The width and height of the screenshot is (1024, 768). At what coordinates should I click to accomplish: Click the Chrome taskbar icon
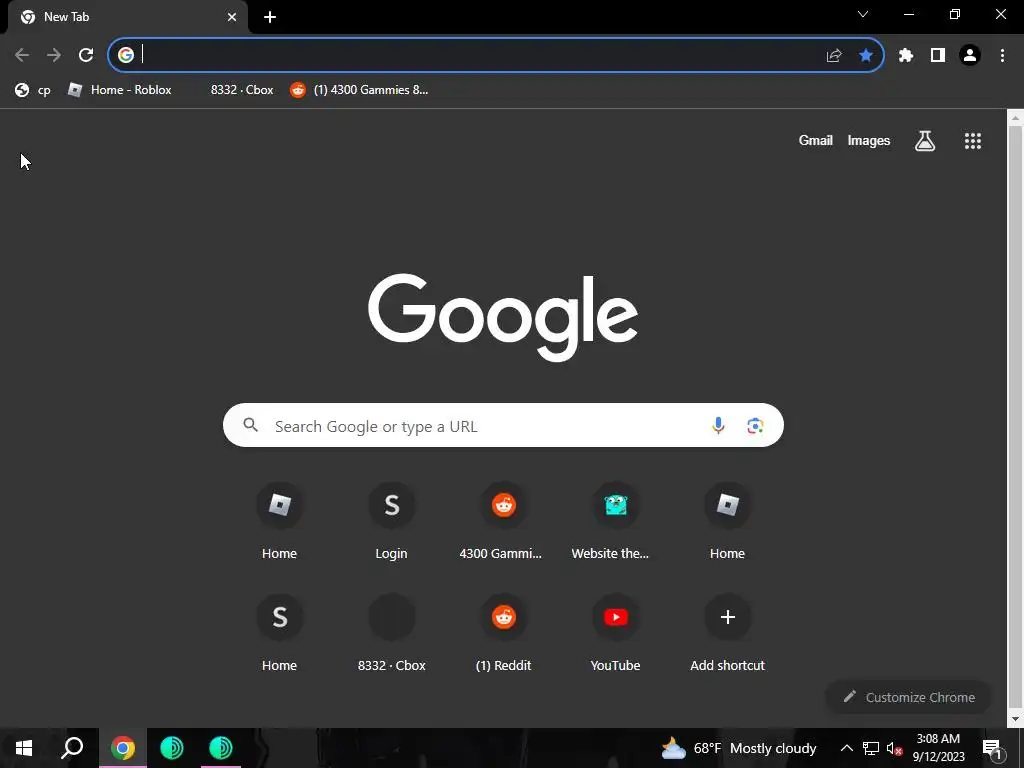coord(123,748)
